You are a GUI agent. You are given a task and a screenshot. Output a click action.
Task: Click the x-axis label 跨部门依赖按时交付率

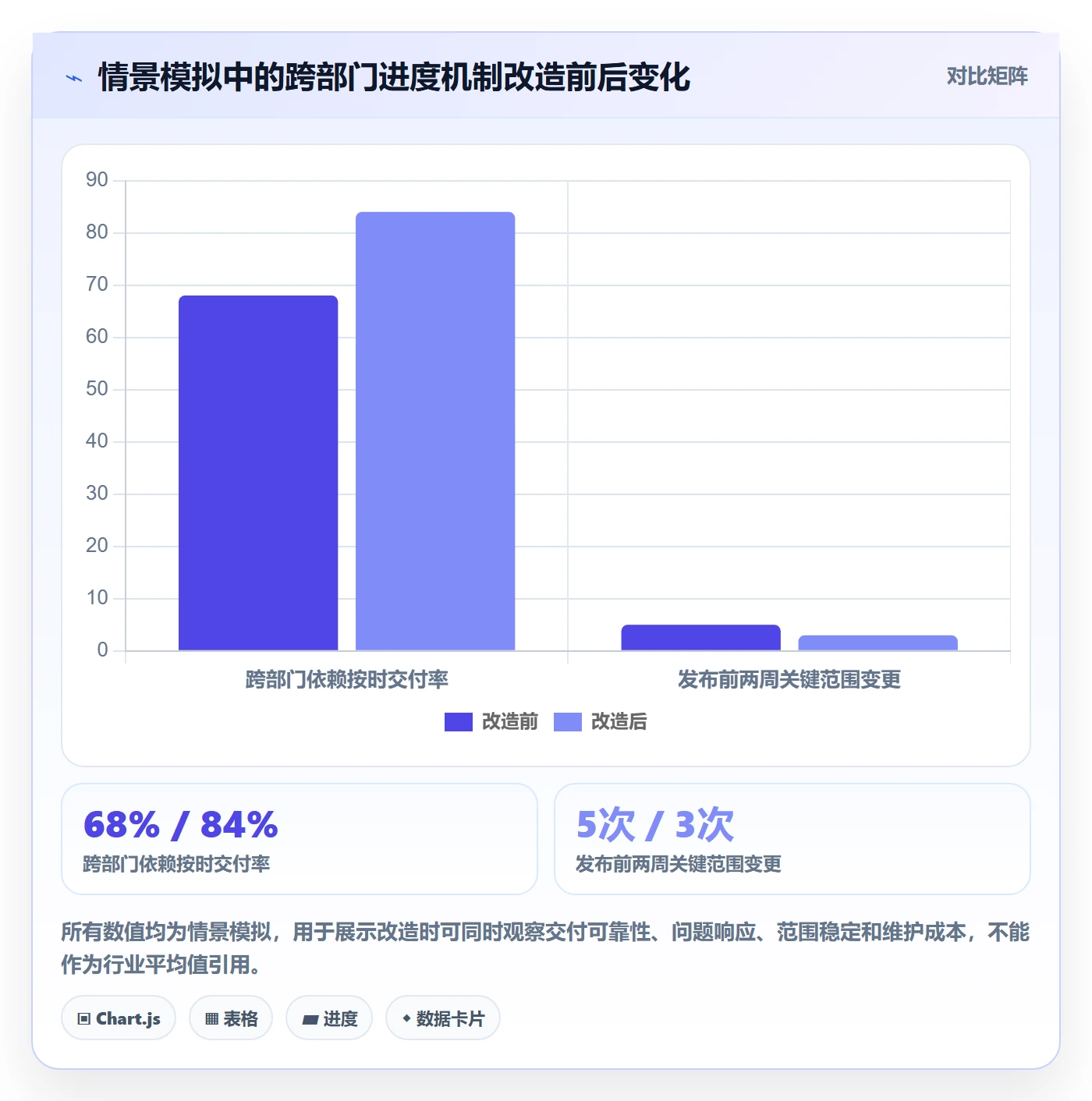coord(347,680)
